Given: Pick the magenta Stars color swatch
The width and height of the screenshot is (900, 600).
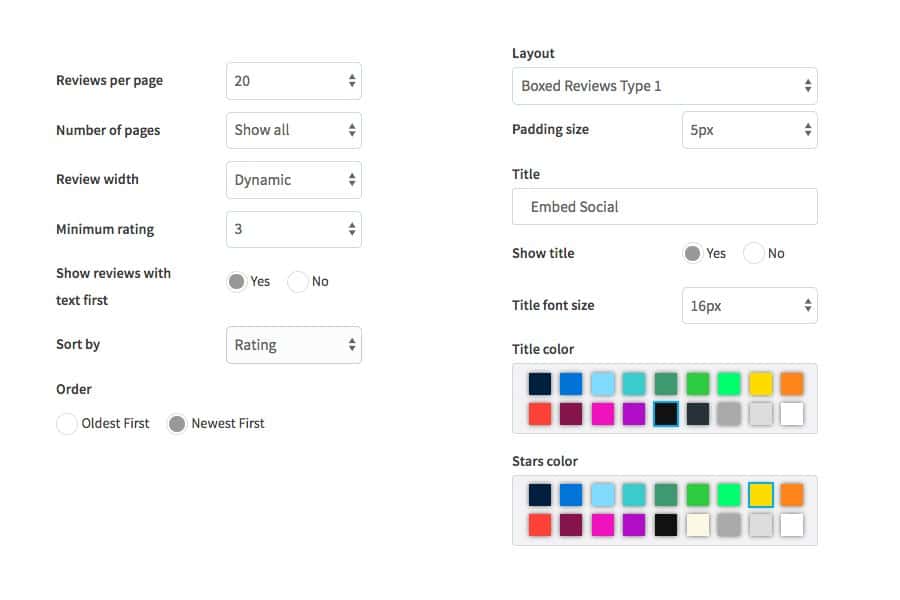Looking at the screenshot, I should click(603, 525).
